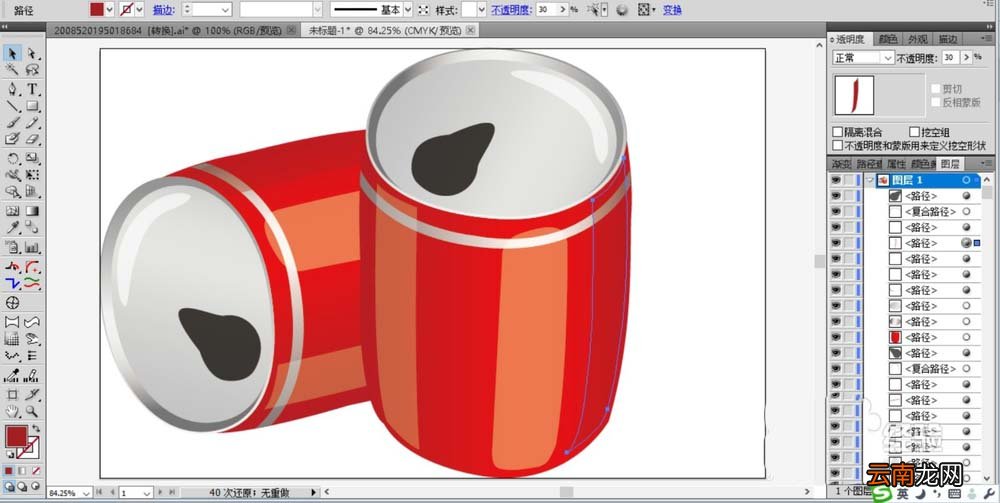Collapse the 图层 1 layer tree

(869, 180)
